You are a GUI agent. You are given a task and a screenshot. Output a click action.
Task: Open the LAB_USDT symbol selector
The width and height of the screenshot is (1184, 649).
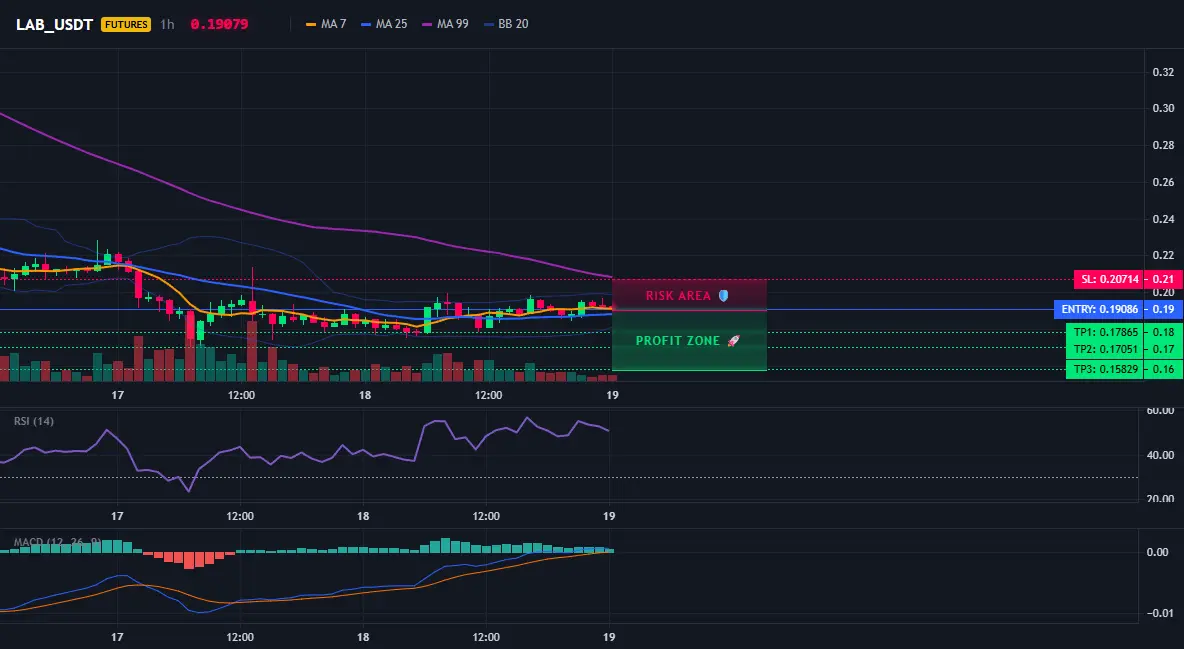54,24
